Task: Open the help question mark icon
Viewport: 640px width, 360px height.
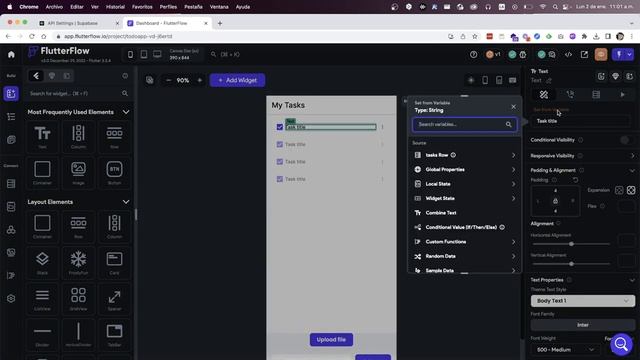Action: click(473, 54)
